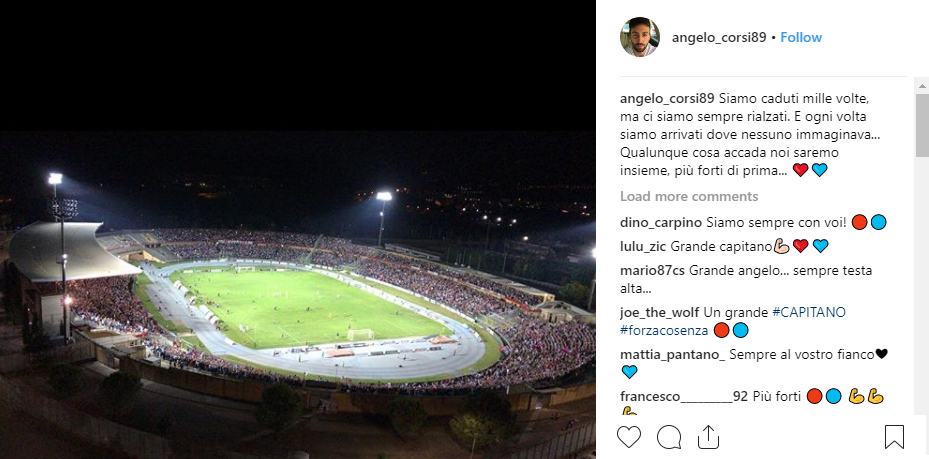The image size is (929, 459).
Task: Click the comments scrollbar thumb
Action: click(922, 124)
